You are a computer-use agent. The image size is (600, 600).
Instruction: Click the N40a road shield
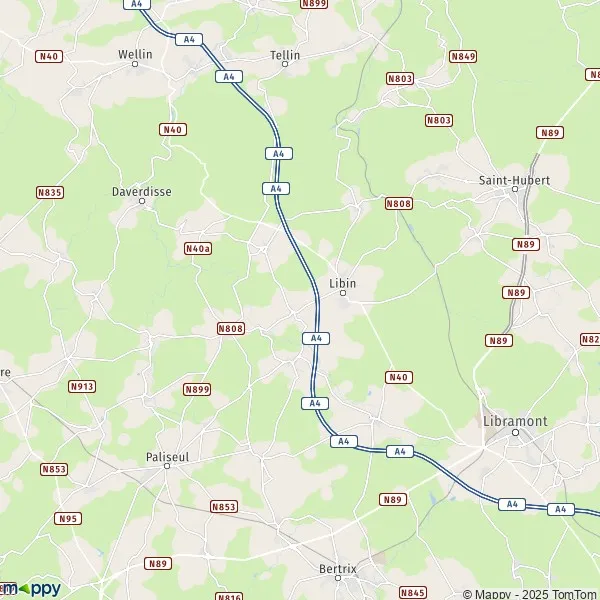point(198,249)
